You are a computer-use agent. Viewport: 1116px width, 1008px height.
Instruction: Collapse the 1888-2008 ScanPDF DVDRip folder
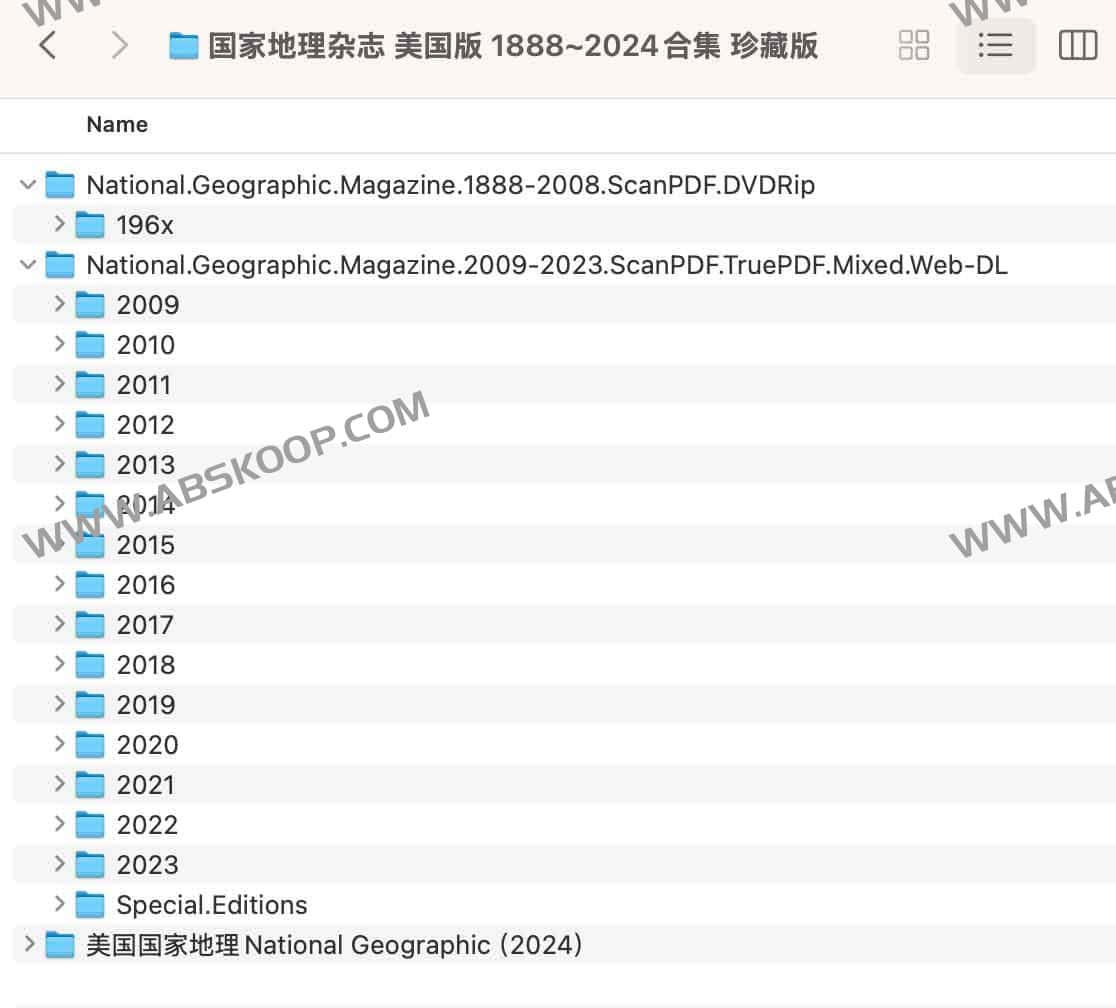29,185
